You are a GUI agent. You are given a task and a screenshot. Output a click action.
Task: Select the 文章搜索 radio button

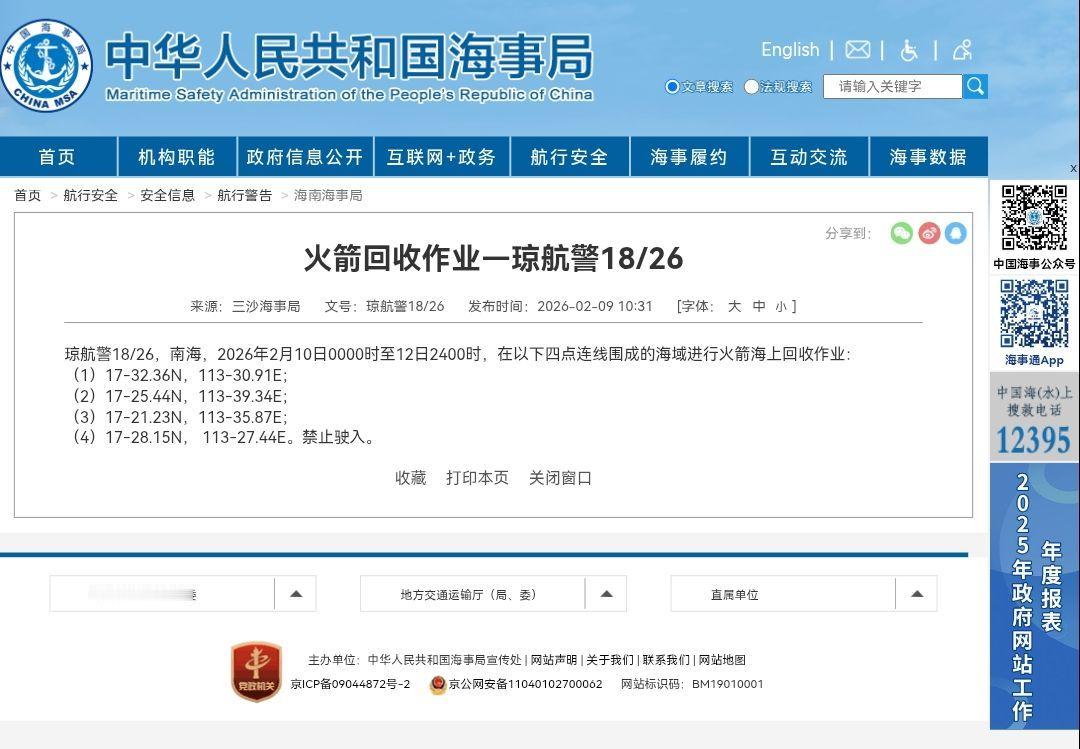pos(671,87)
